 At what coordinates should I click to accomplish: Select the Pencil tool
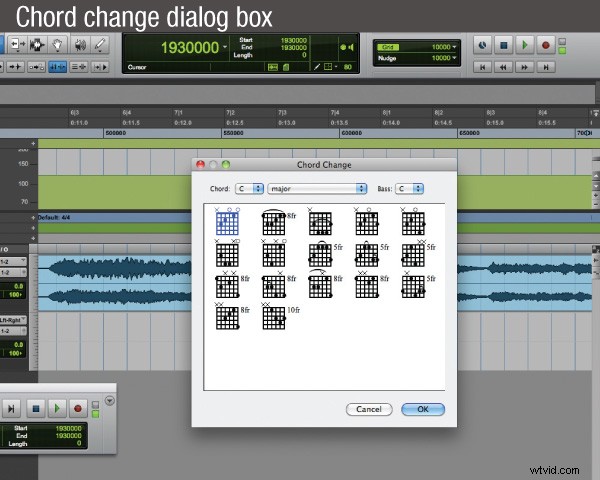(100, 45)
